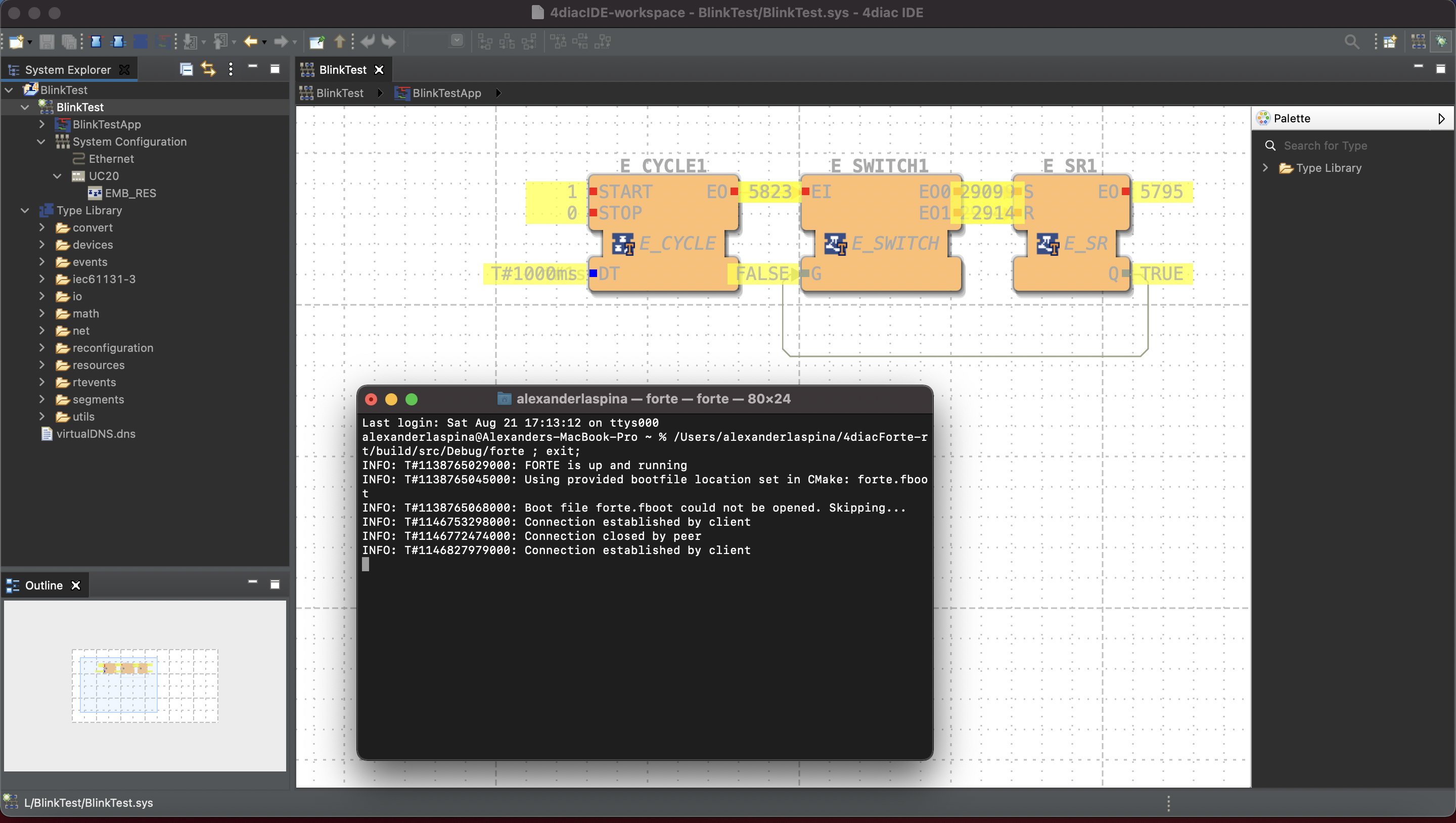Screen dimensions: 1456x823
Task: Click the Save toolbar icon
Action: click(47, 41)
